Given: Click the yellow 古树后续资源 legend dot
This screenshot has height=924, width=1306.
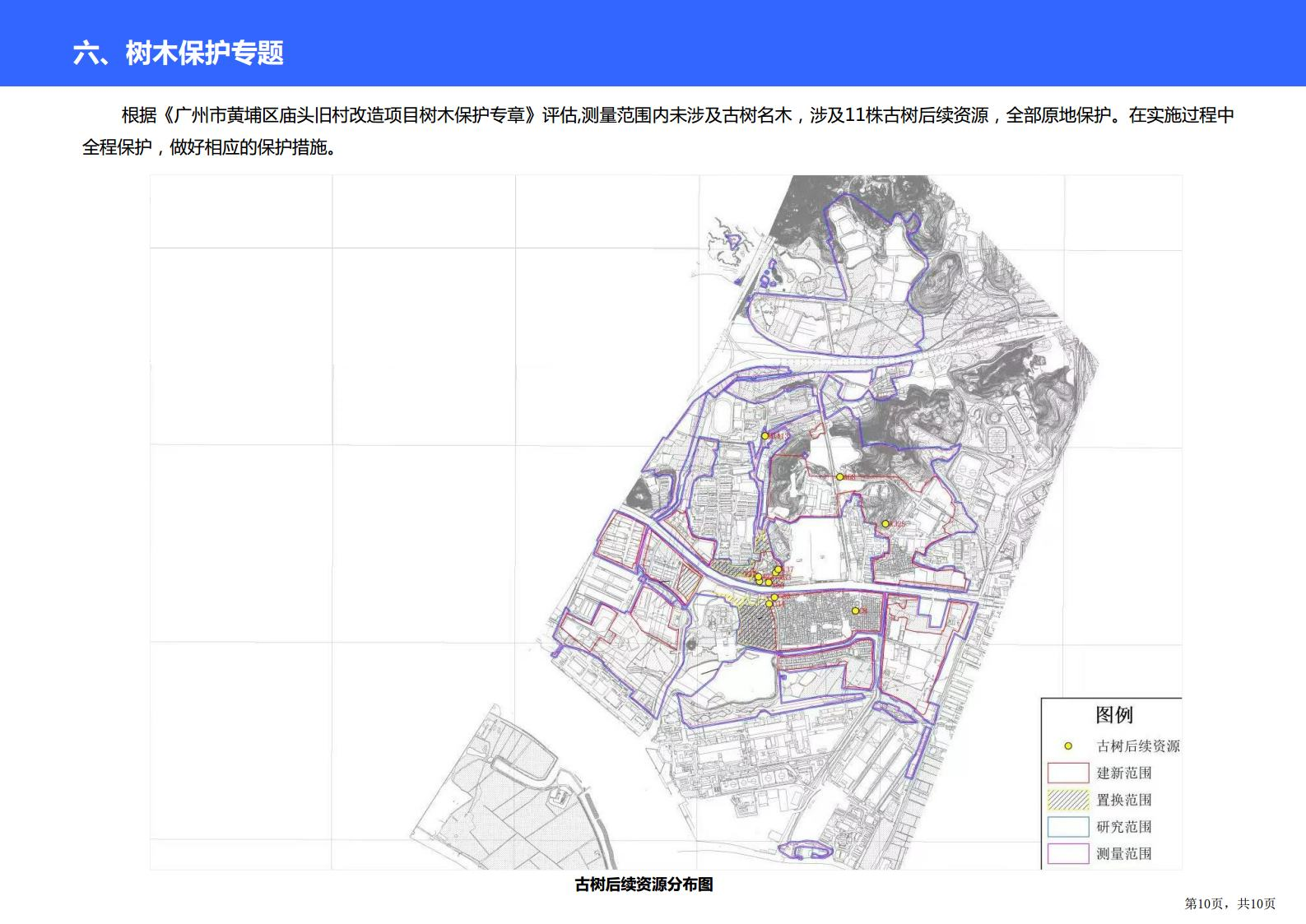Looking at the screenshot, I should [1068, 746].
